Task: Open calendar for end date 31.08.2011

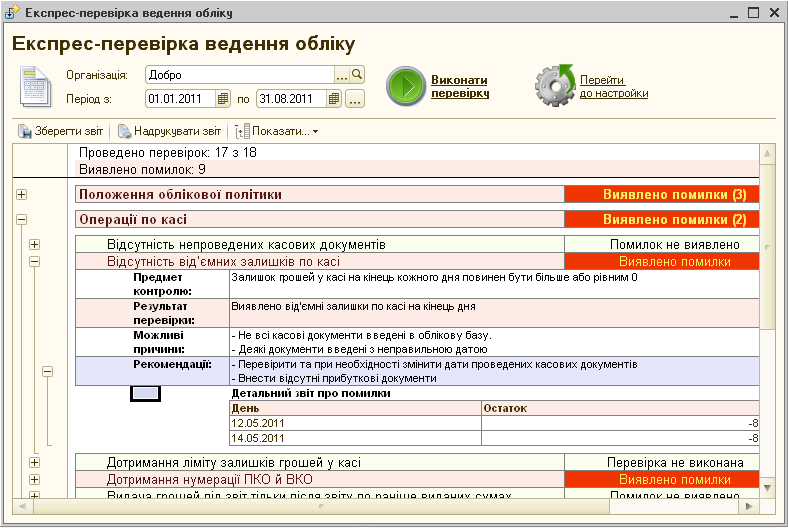Action: (334, 98)
